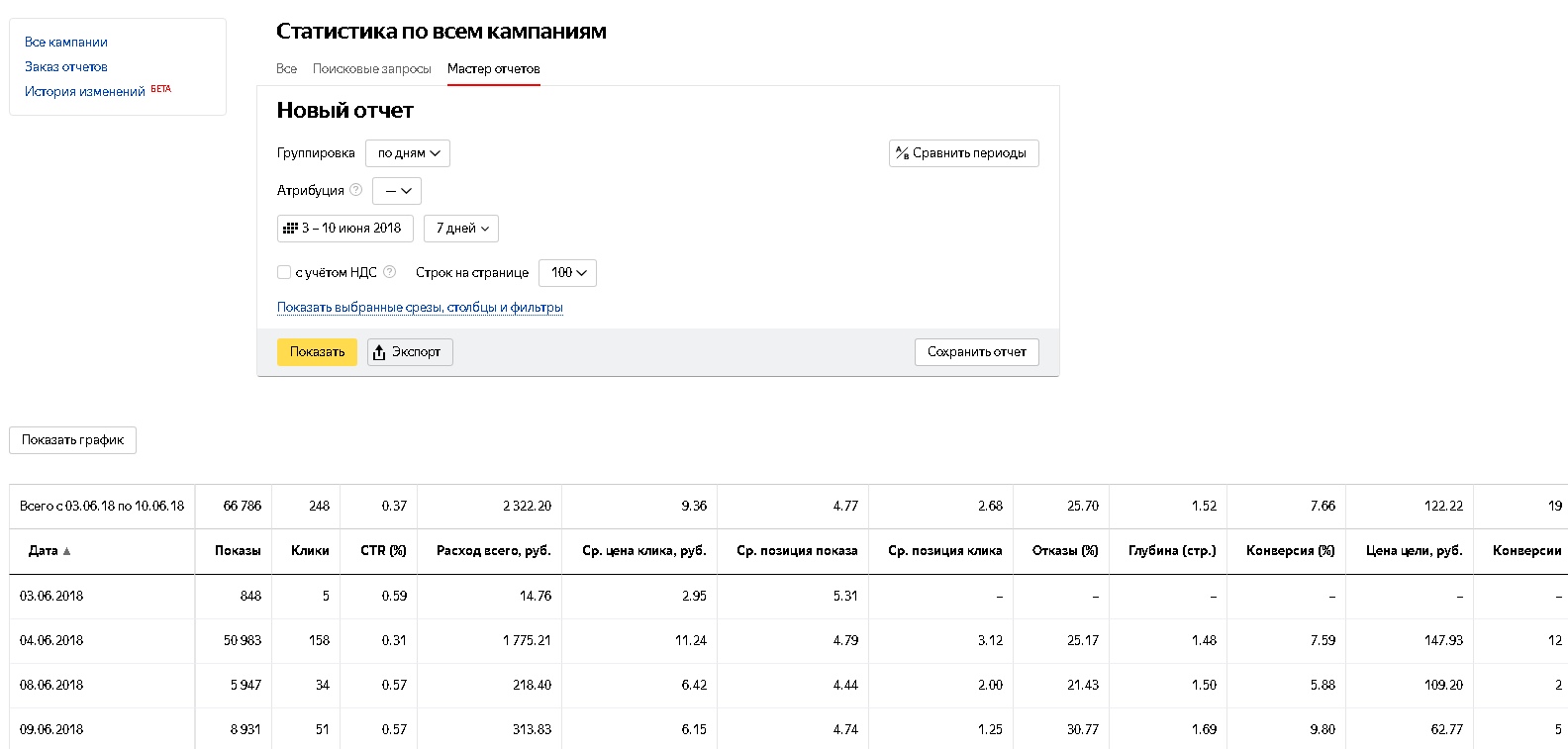Open 'Заказ отчетов' sidebar link
Image resolution: width=1568 pixels, height=749 pixels.
66,67
